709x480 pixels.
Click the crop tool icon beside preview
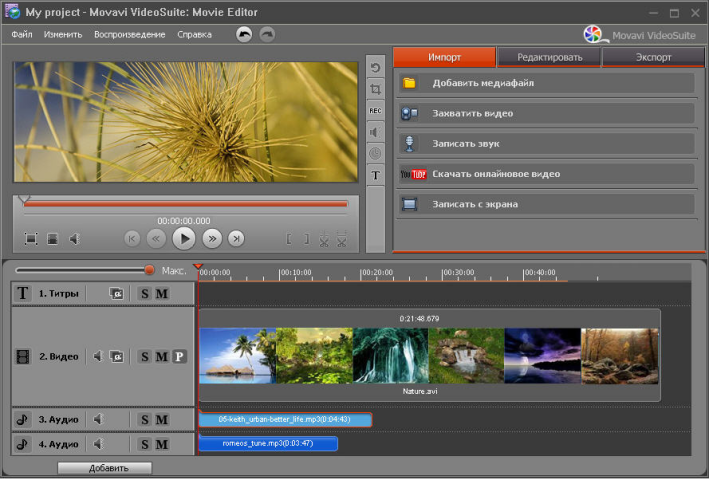376,89
